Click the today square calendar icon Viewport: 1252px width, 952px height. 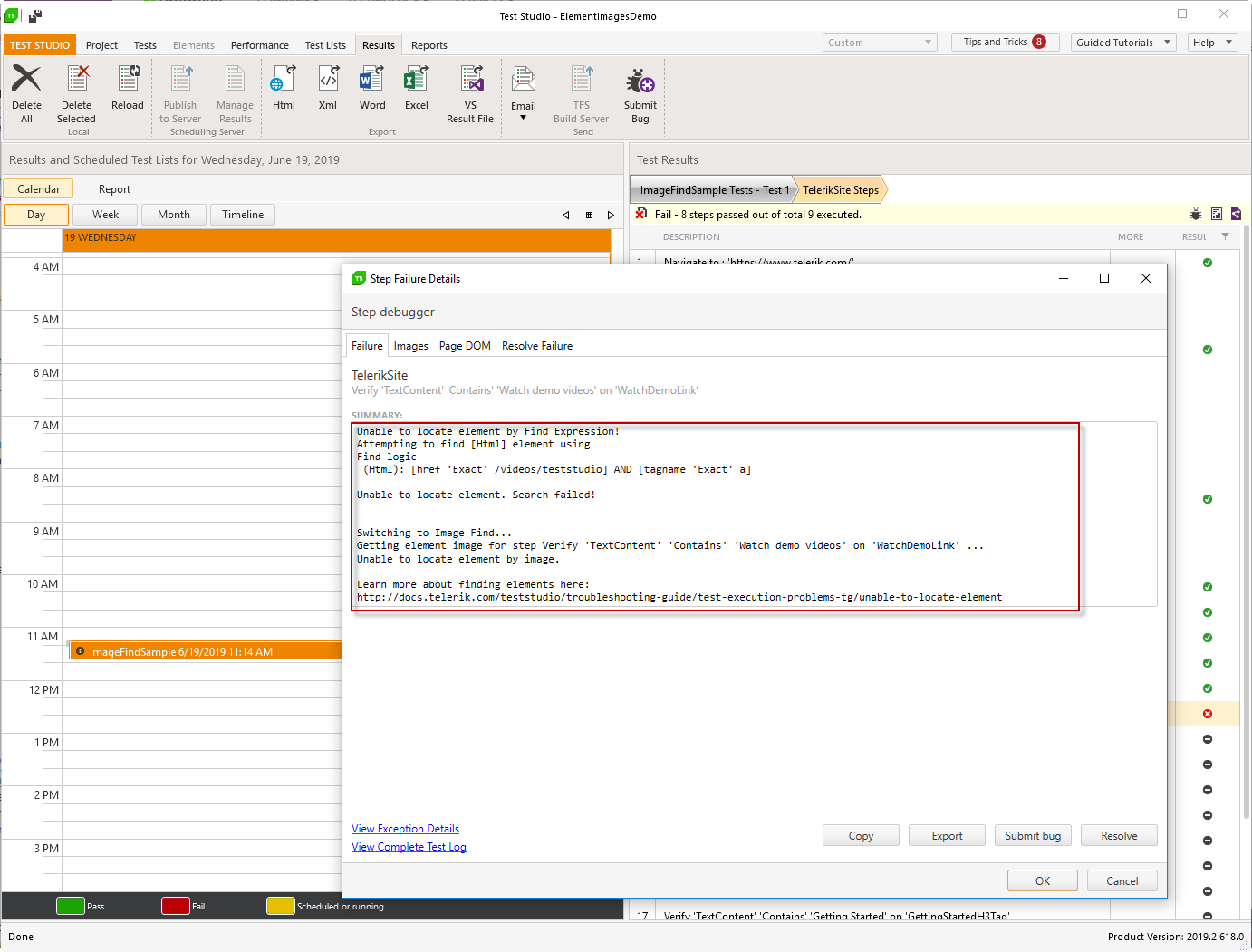pos(589,215)
